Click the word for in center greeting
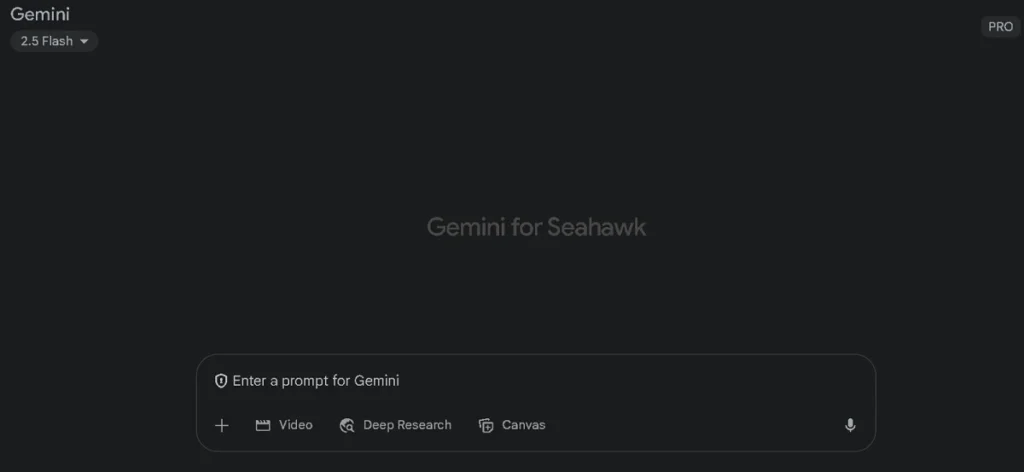This screenshot has height=472, width=1024. click(524, 227)
